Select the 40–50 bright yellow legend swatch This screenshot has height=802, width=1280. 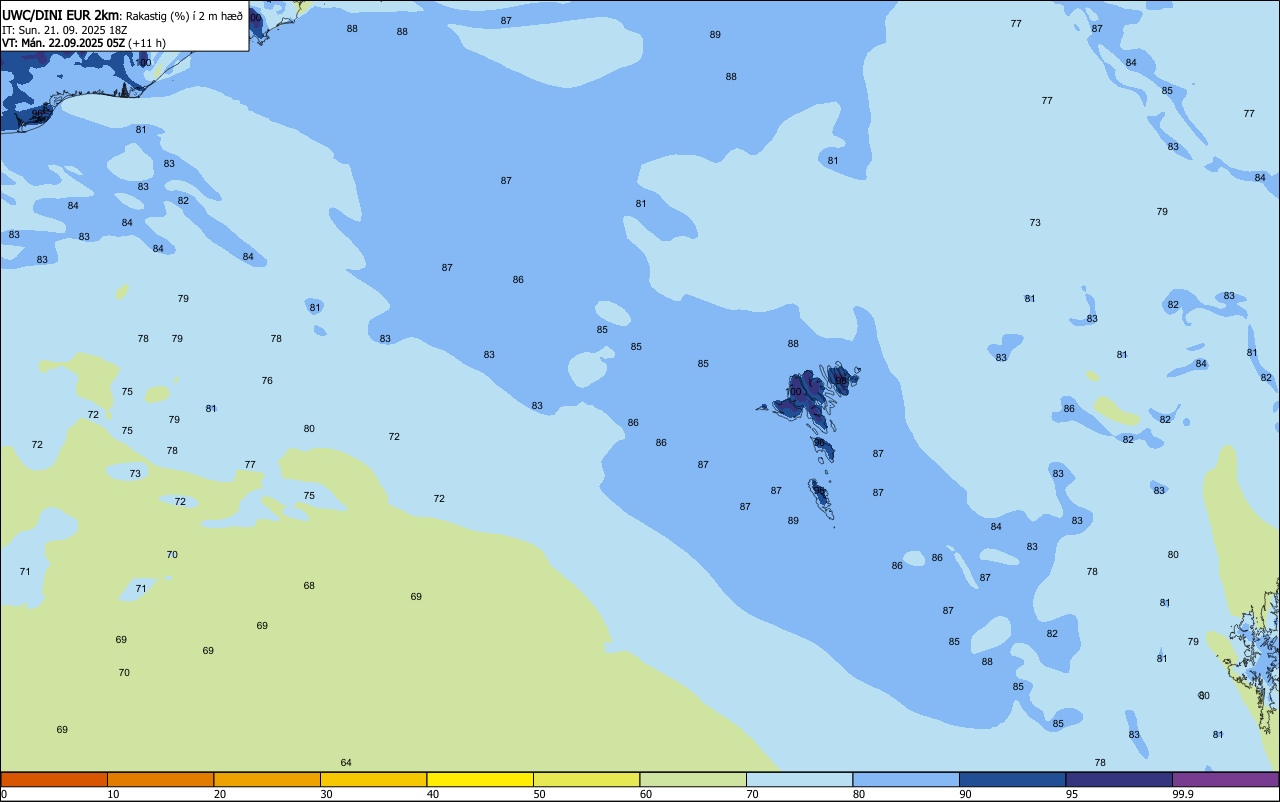[480, 779]
